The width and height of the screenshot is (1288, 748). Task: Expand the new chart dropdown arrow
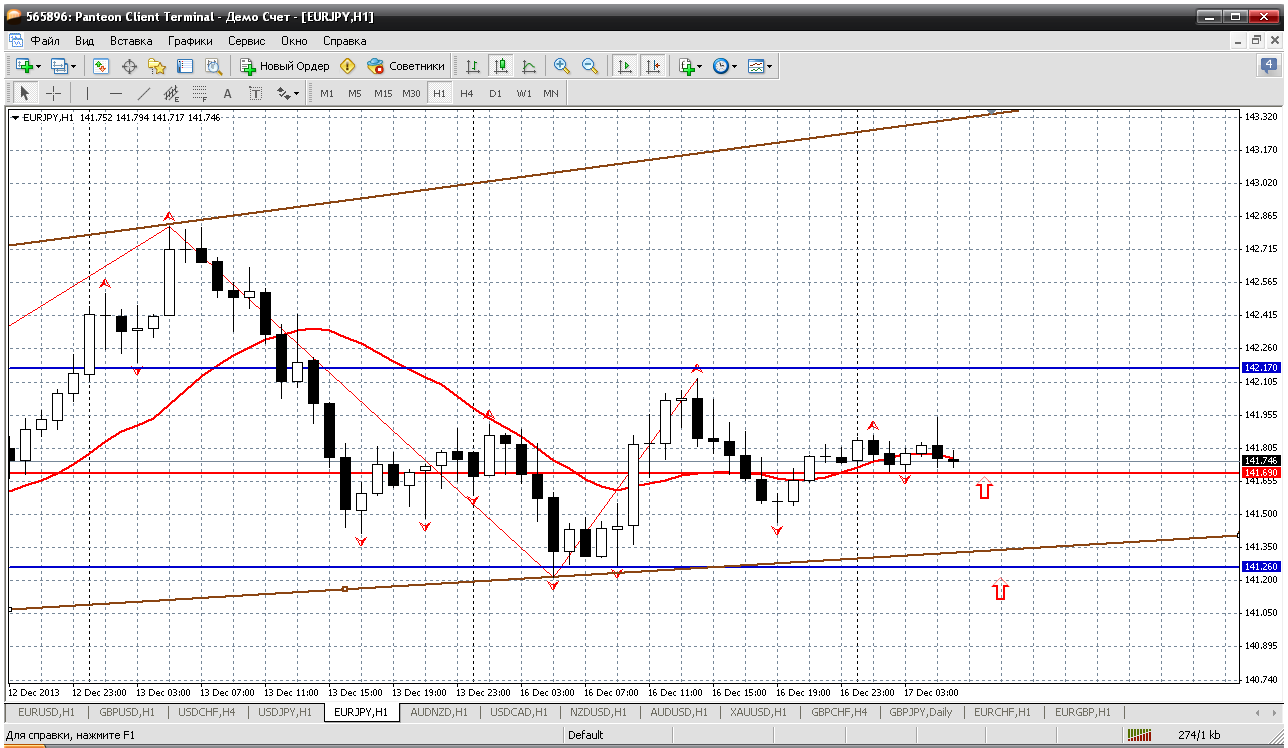pos(38,66)
